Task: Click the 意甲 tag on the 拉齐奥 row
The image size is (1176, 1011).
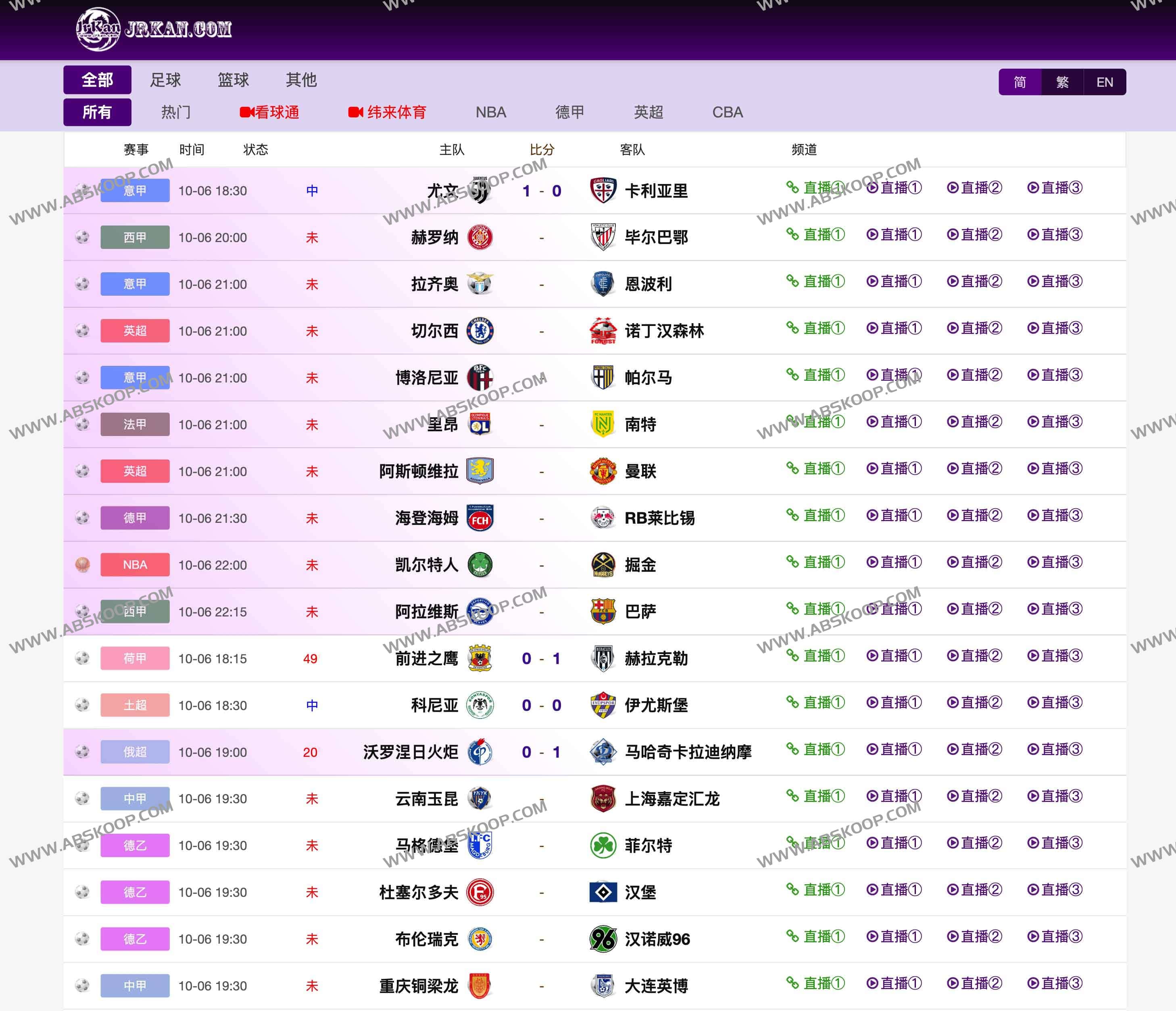Action: (x=135, y=284)
